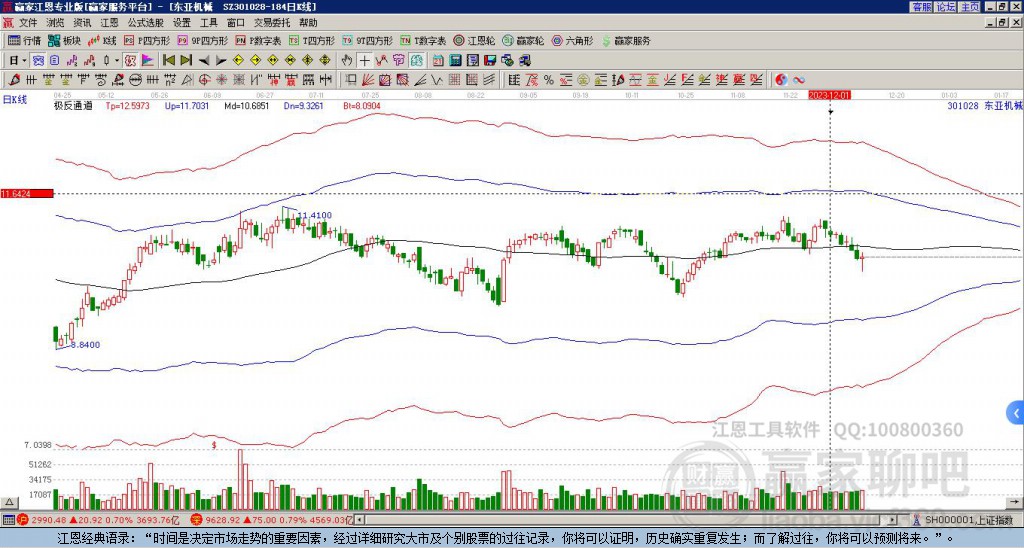The width and height of the screenshot is (1024, 548).
Task: Open the 六角形 tool
Action: (x=573, y=40)
